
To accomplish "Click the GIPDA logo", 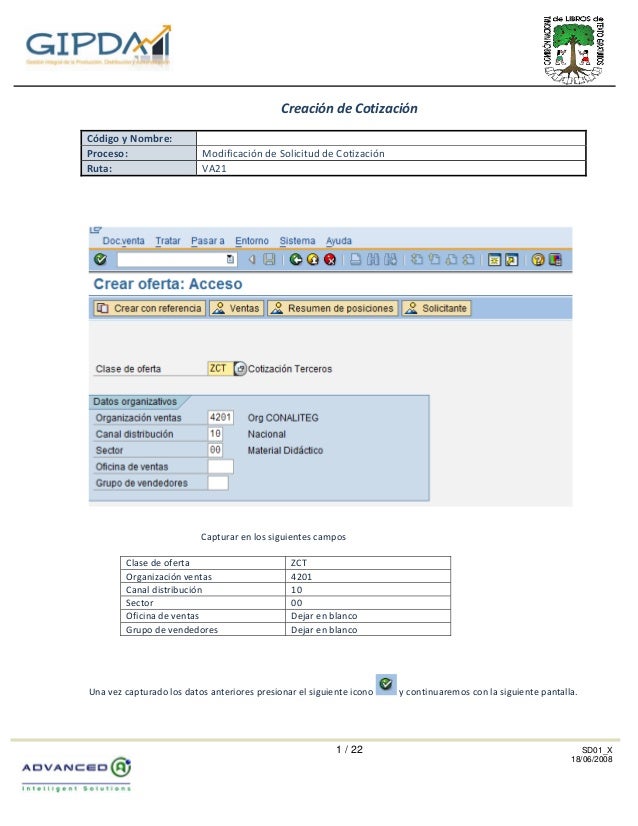I will [99, 46].
